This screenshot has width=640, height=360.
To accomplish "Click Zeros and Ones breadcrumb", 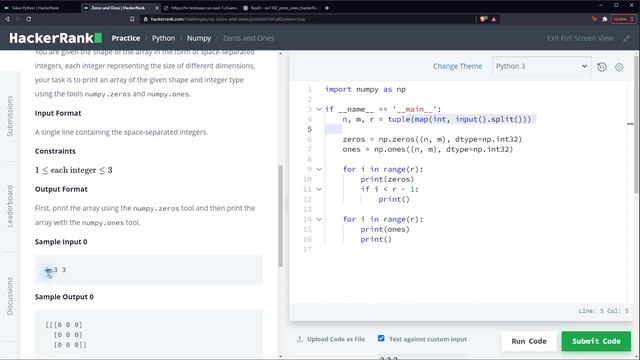I will coord(248,38).
